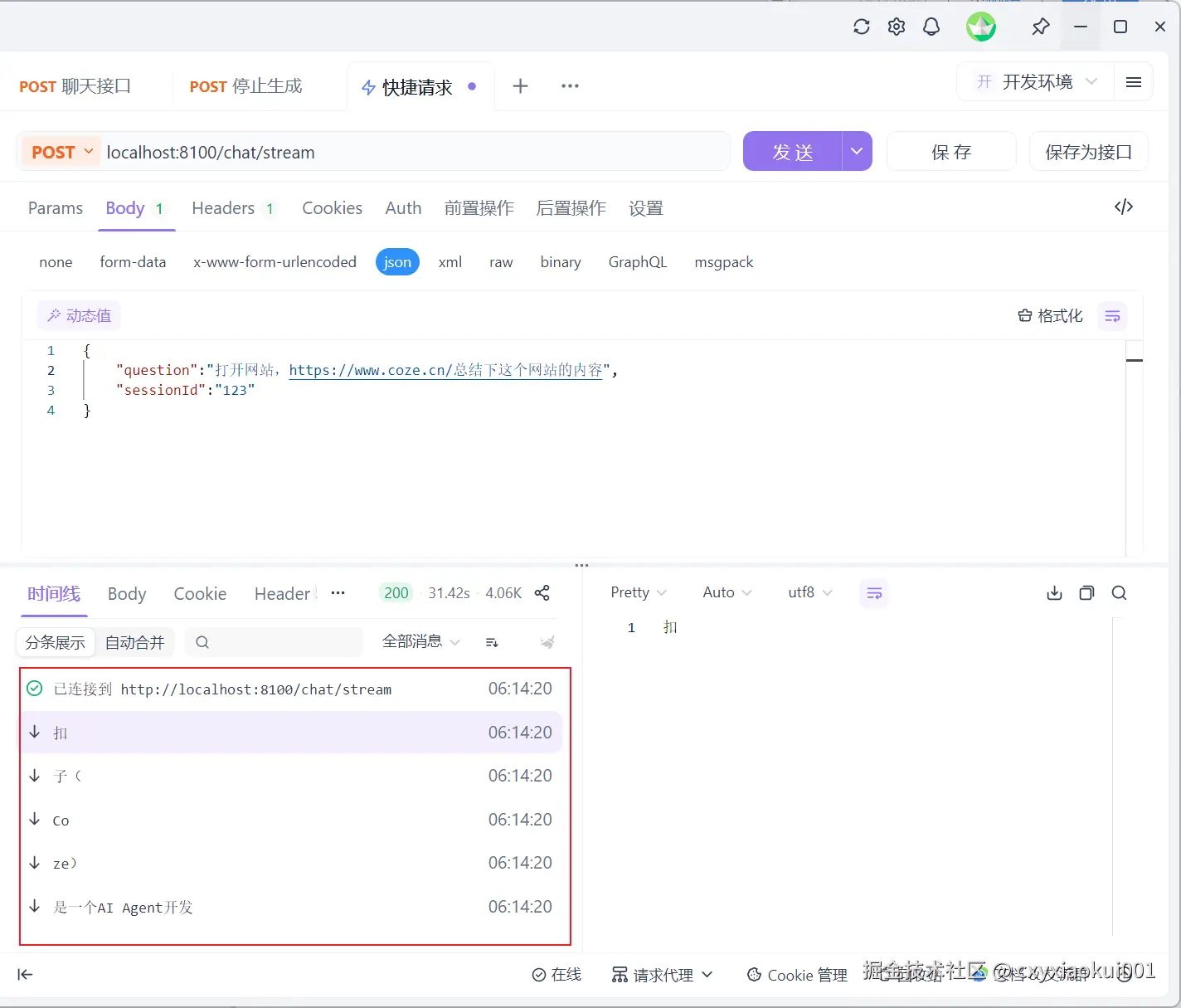Toggle word wrap in response viewer
Image resolution: width=1181 pixels, height=1008 pixels.
(x=874, y=592)
